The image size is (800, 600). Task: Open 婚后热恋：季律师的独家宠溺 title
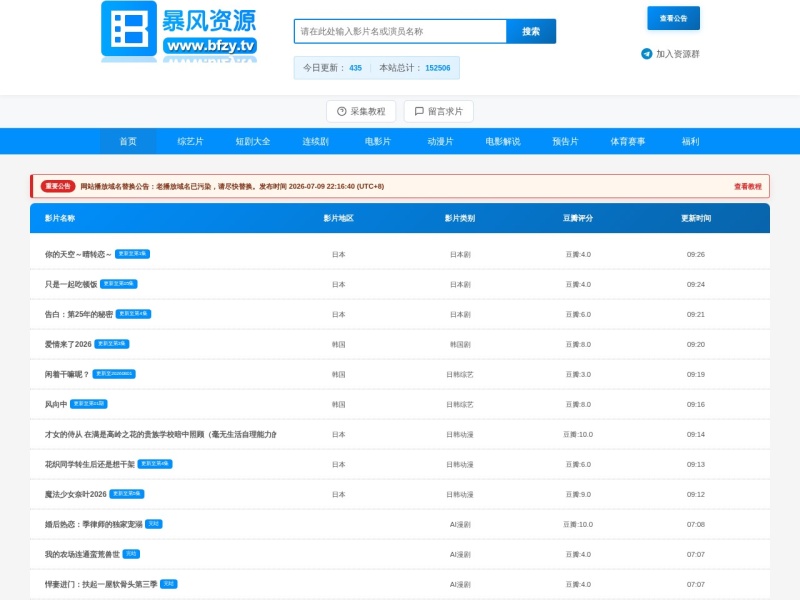coord(93,524)
